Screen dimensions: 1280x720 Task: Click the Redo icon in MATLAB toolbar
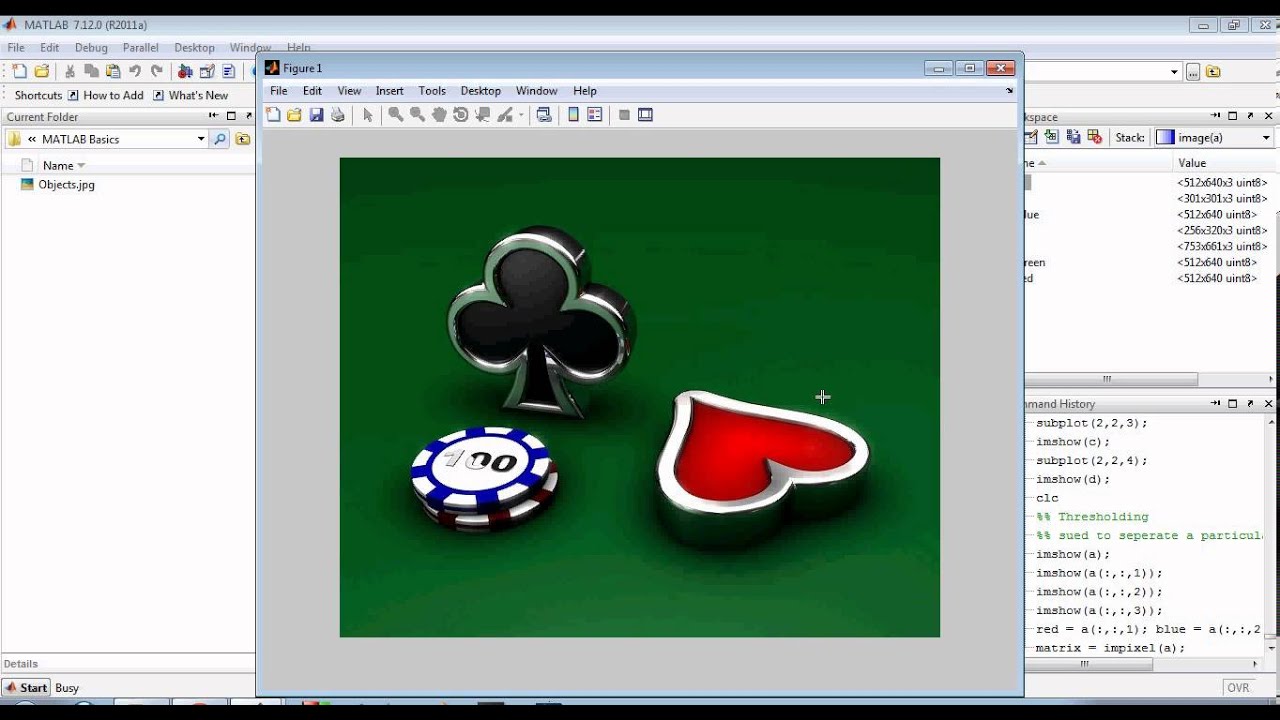pyautogui.click(x=156, y=71)
